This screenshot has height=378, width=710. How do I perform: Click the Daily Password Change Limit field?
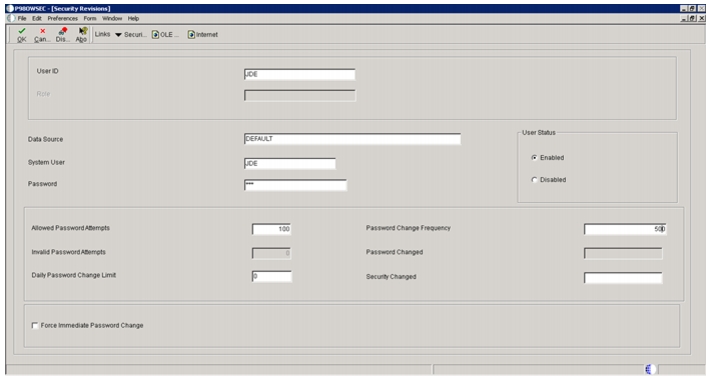pyautogui.click(x=271, y=276)
